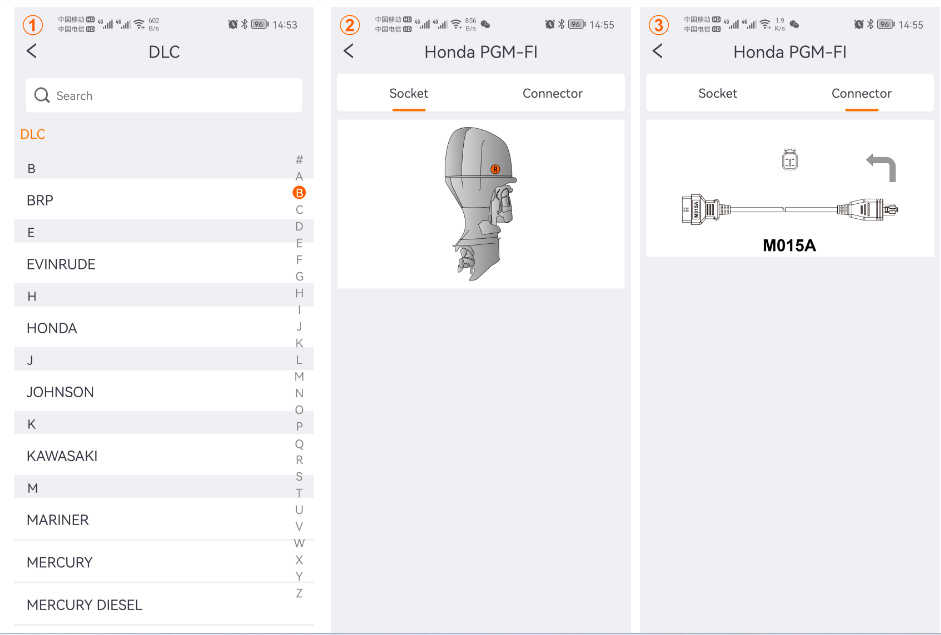Jump to letter R in the alphabet index
Image resolution: width=941 pixels, height=635 pixels.
pos(299,460)
